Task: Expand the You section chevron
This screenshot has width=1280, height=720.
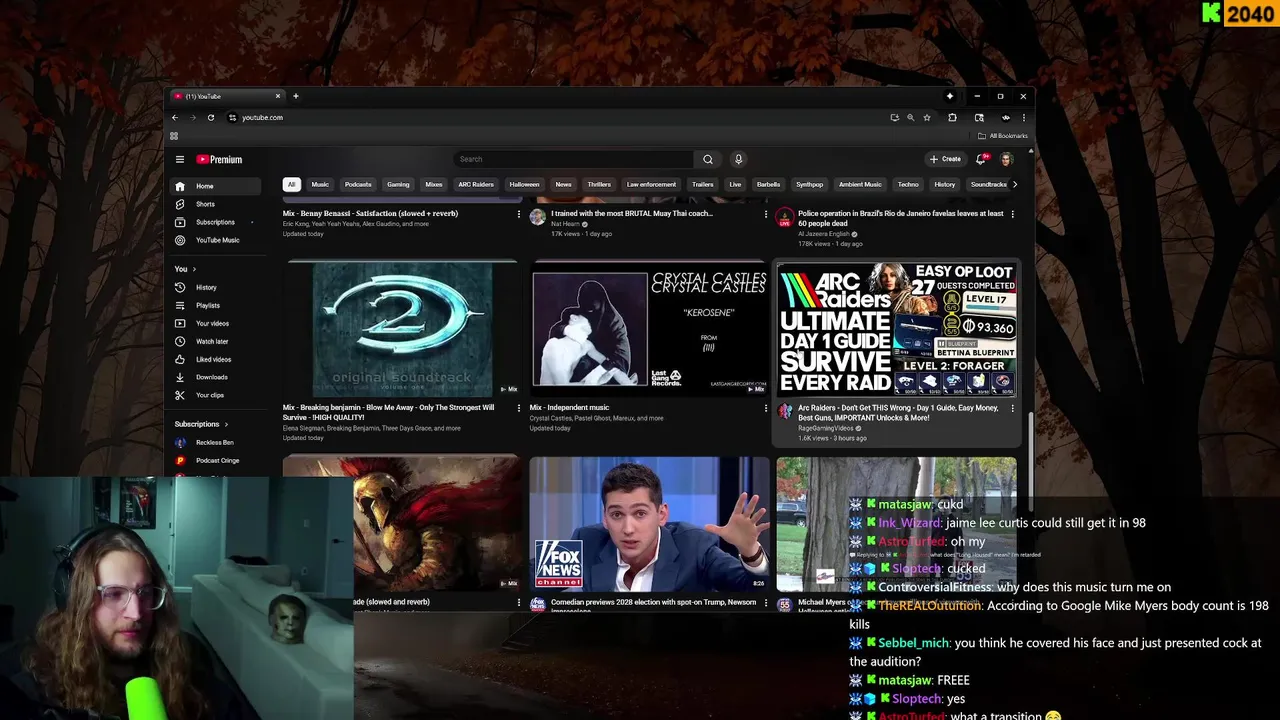Action: (194, 269)
